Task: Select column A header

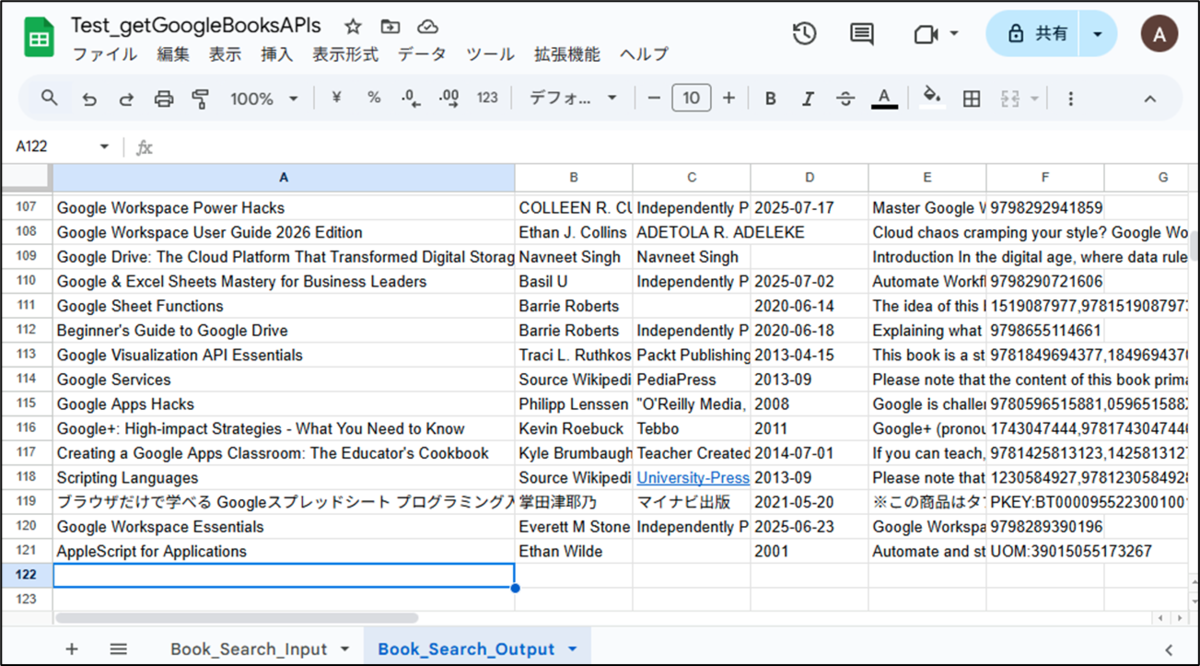Action: pyautogui.click(x=284, y=177)
